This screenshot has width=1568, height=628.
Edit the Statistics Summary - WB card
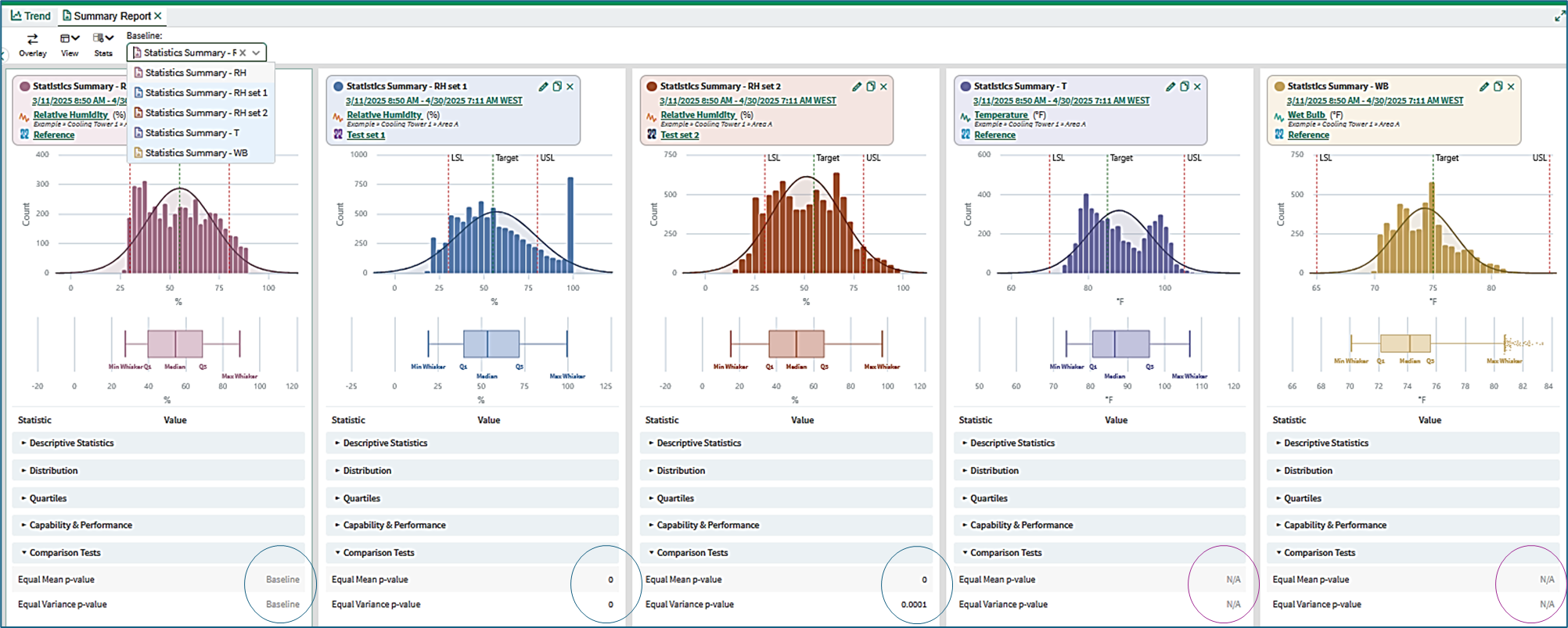[1483, 87]
